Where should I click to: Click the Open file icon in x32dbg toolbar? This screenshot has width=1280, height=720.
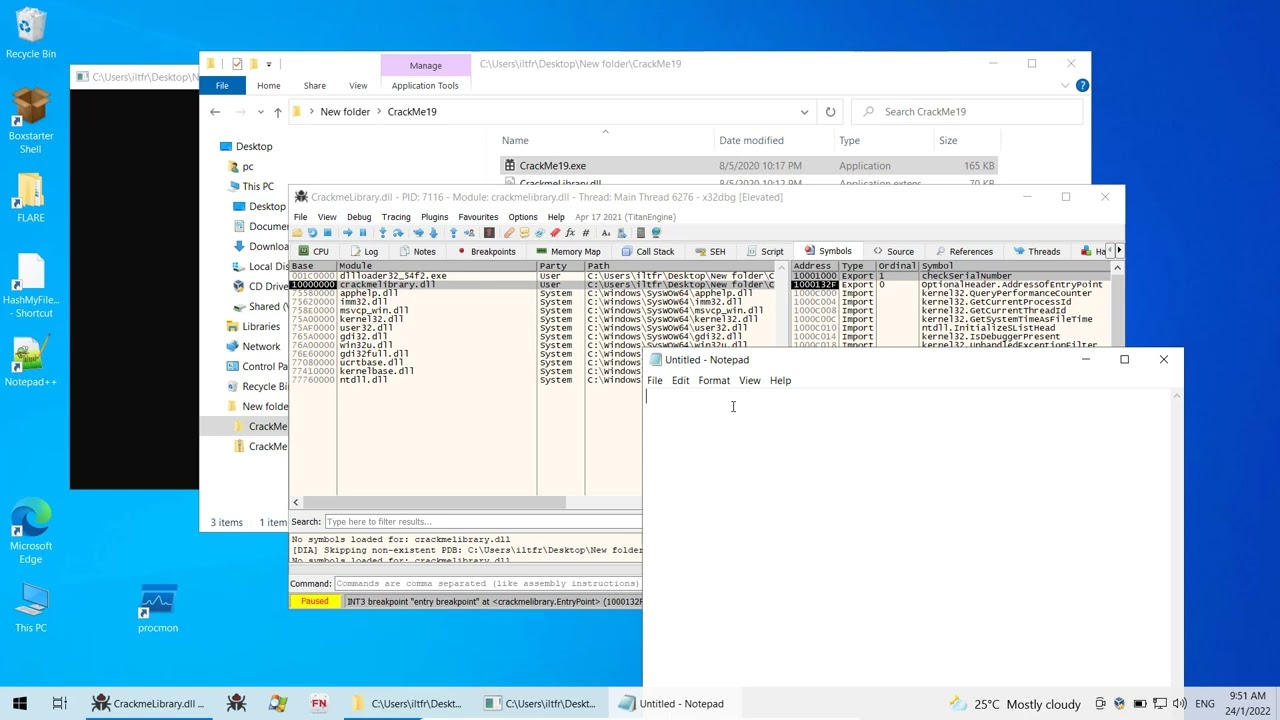297,233
